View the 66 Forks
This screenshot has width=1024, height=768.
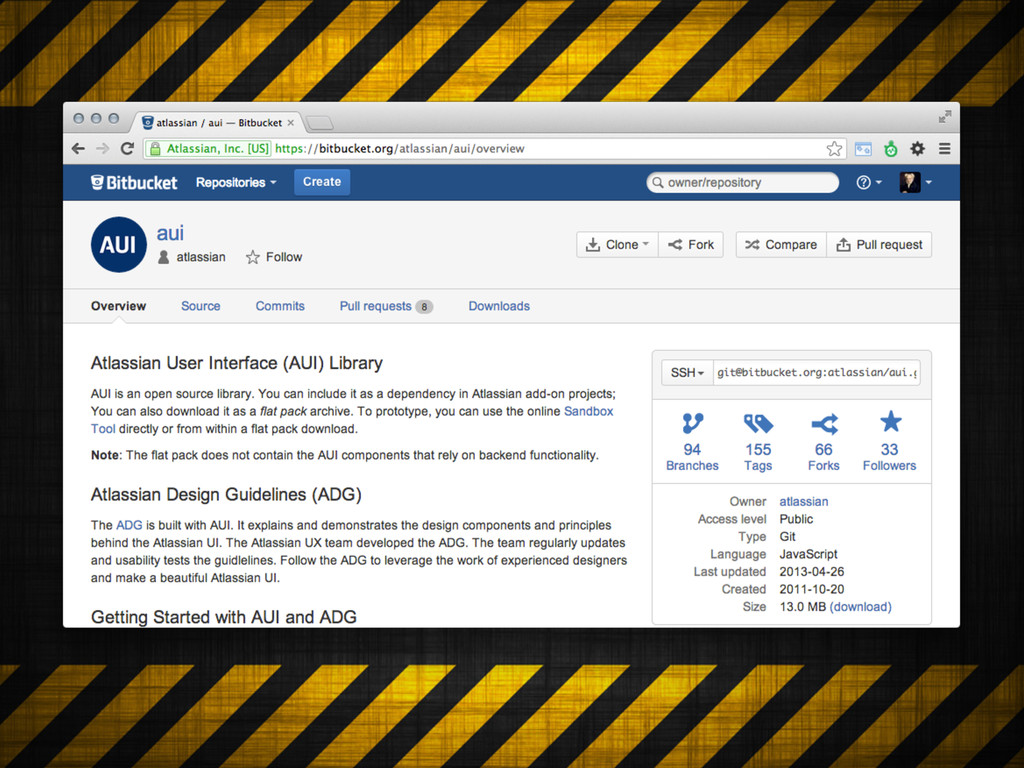[824, 442]
